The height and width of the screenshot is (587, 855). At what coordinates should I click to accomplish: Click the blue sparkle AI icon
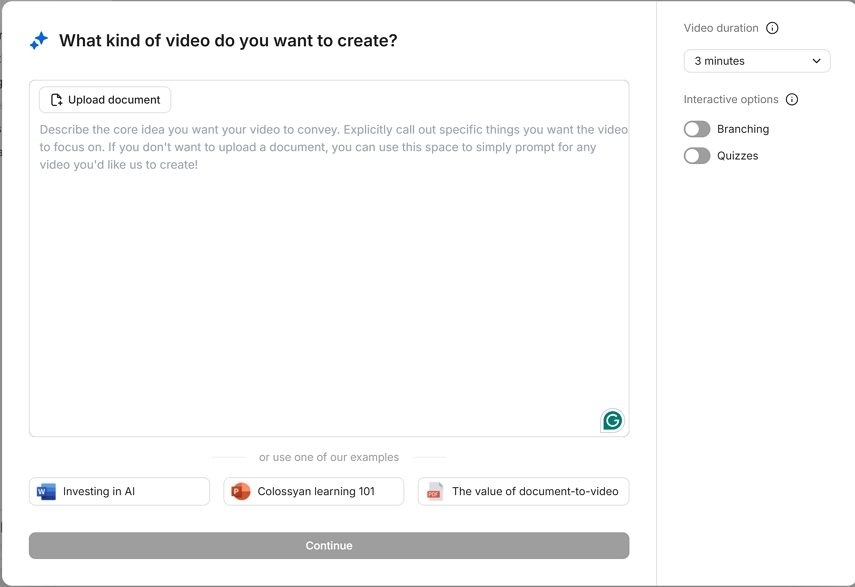39,40
